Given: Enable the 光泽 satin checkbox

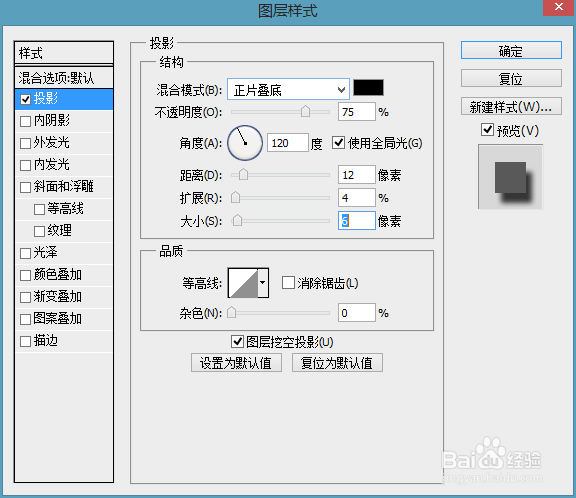Looking at the screenshot, I should [25, 254].
